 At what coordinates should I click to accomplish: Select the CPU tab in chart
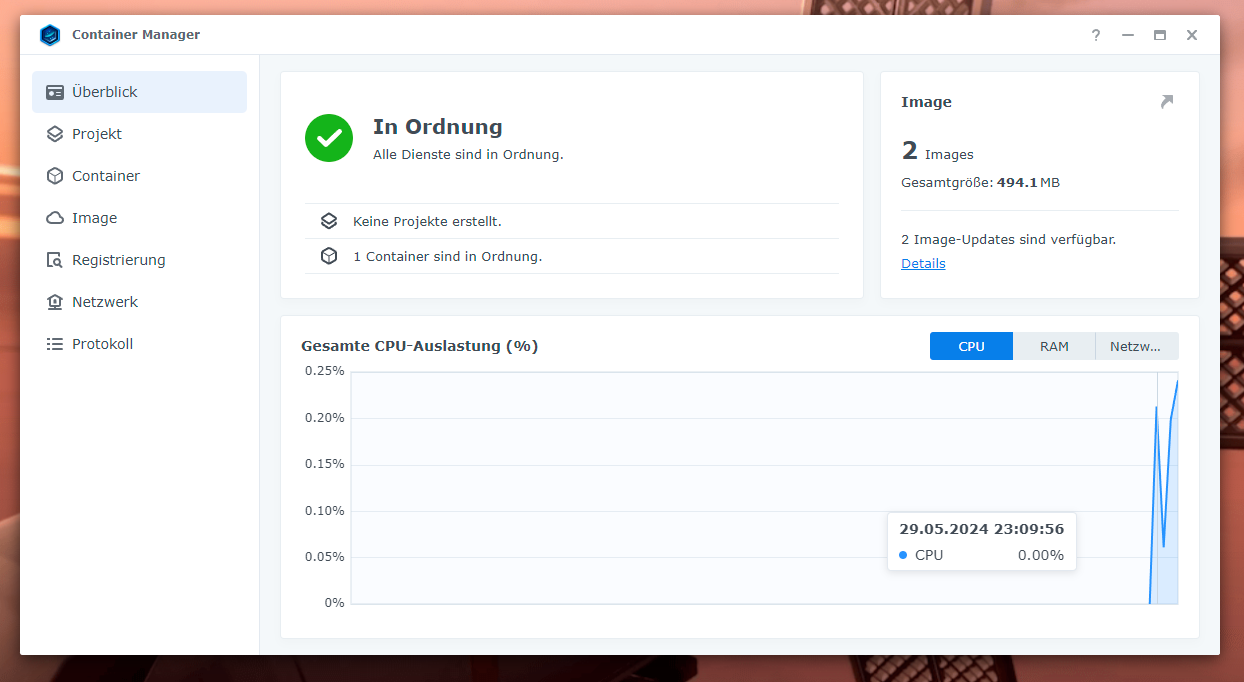[x=971, y=346]
